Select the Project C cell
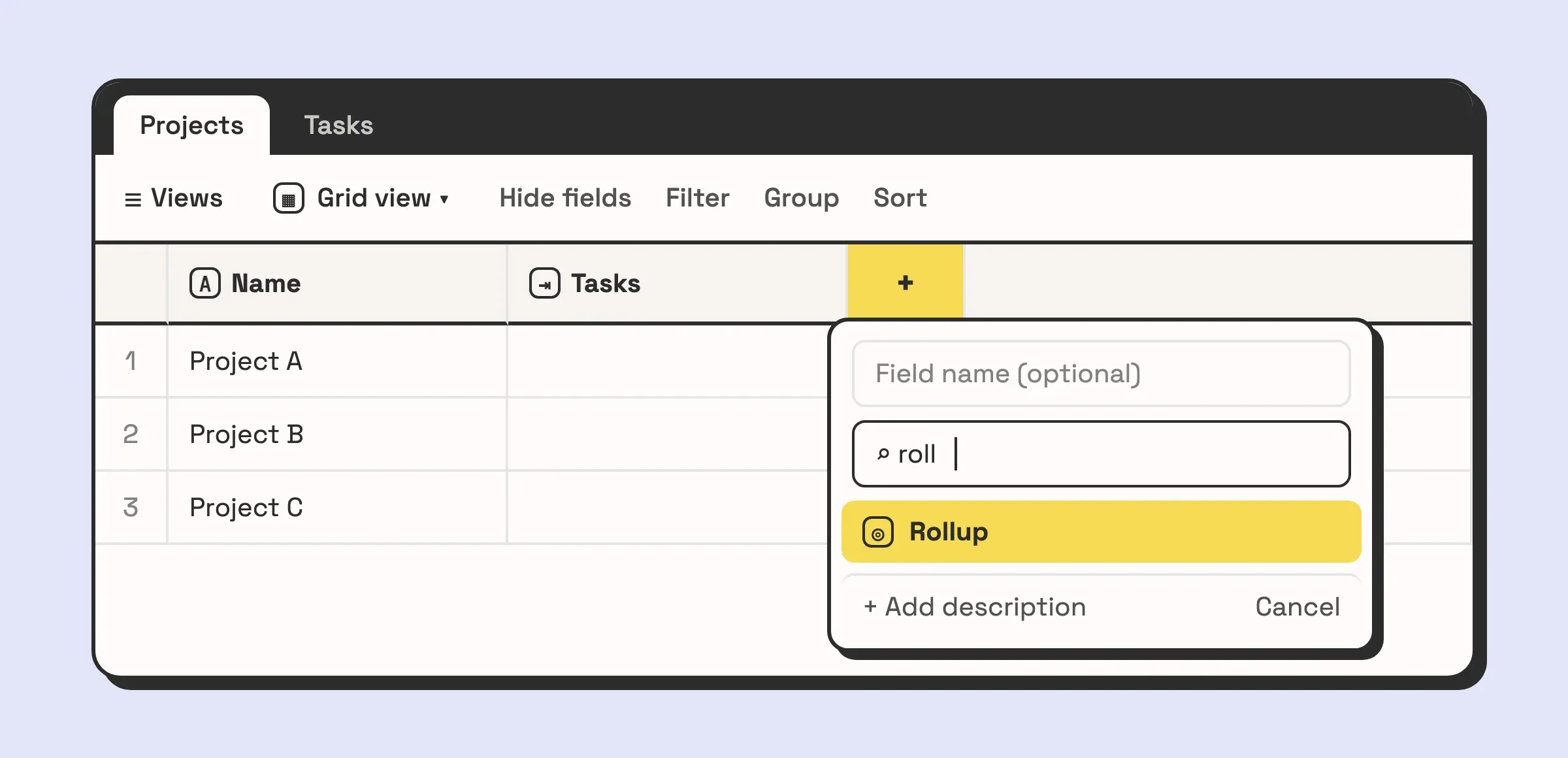The height and width of the screenshot is (758, 1568). tap(337, 507)
